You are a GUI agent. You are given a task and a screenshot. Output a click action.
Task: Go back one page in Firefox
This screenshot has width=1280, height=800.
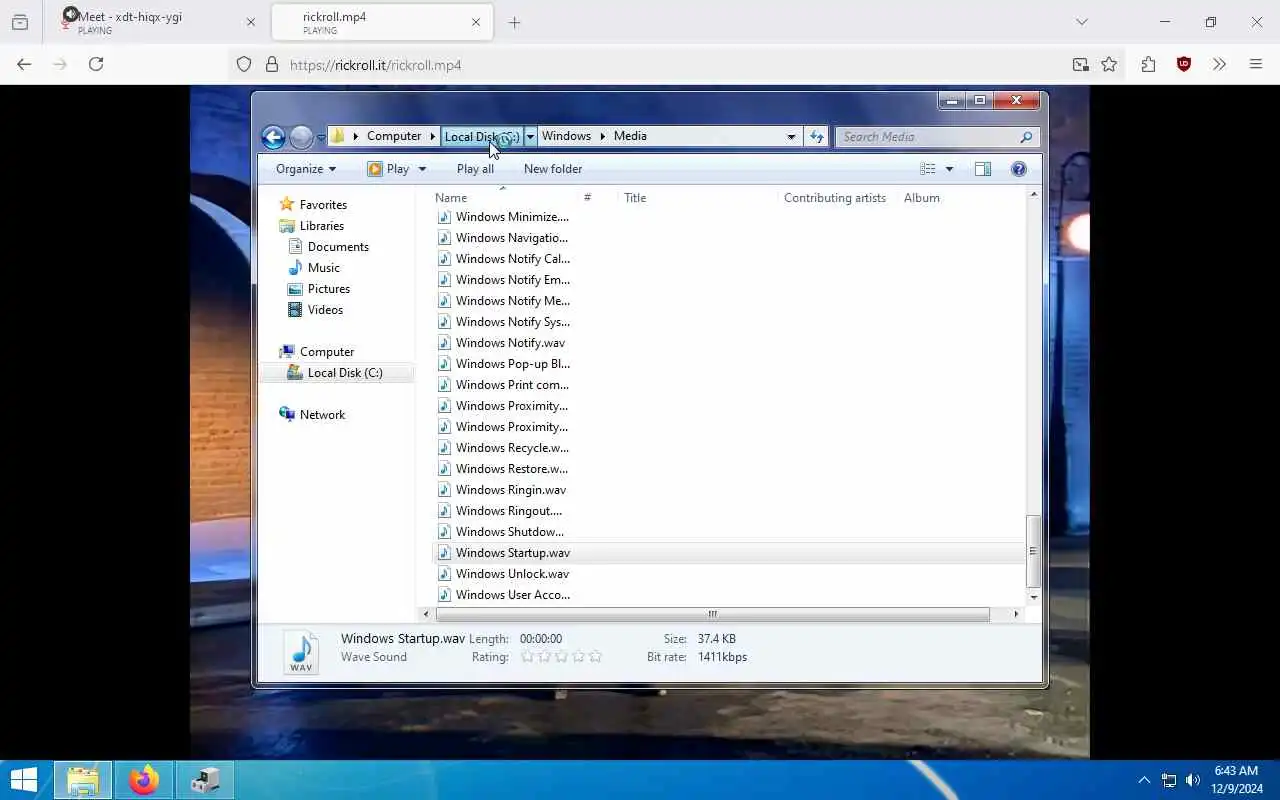(24, 64)
